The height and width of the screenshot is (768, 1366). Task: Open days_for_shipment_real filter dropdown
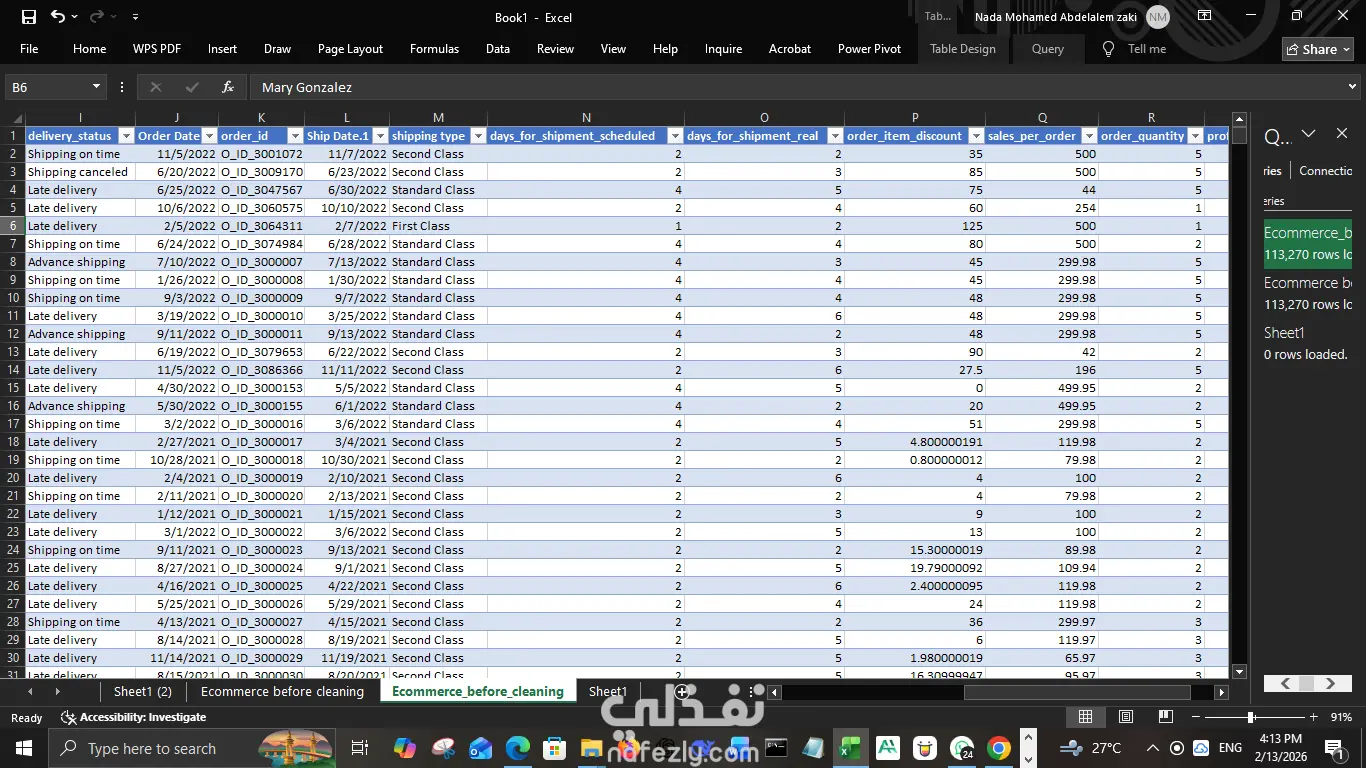pyautogui.click(x=835, y=136)
